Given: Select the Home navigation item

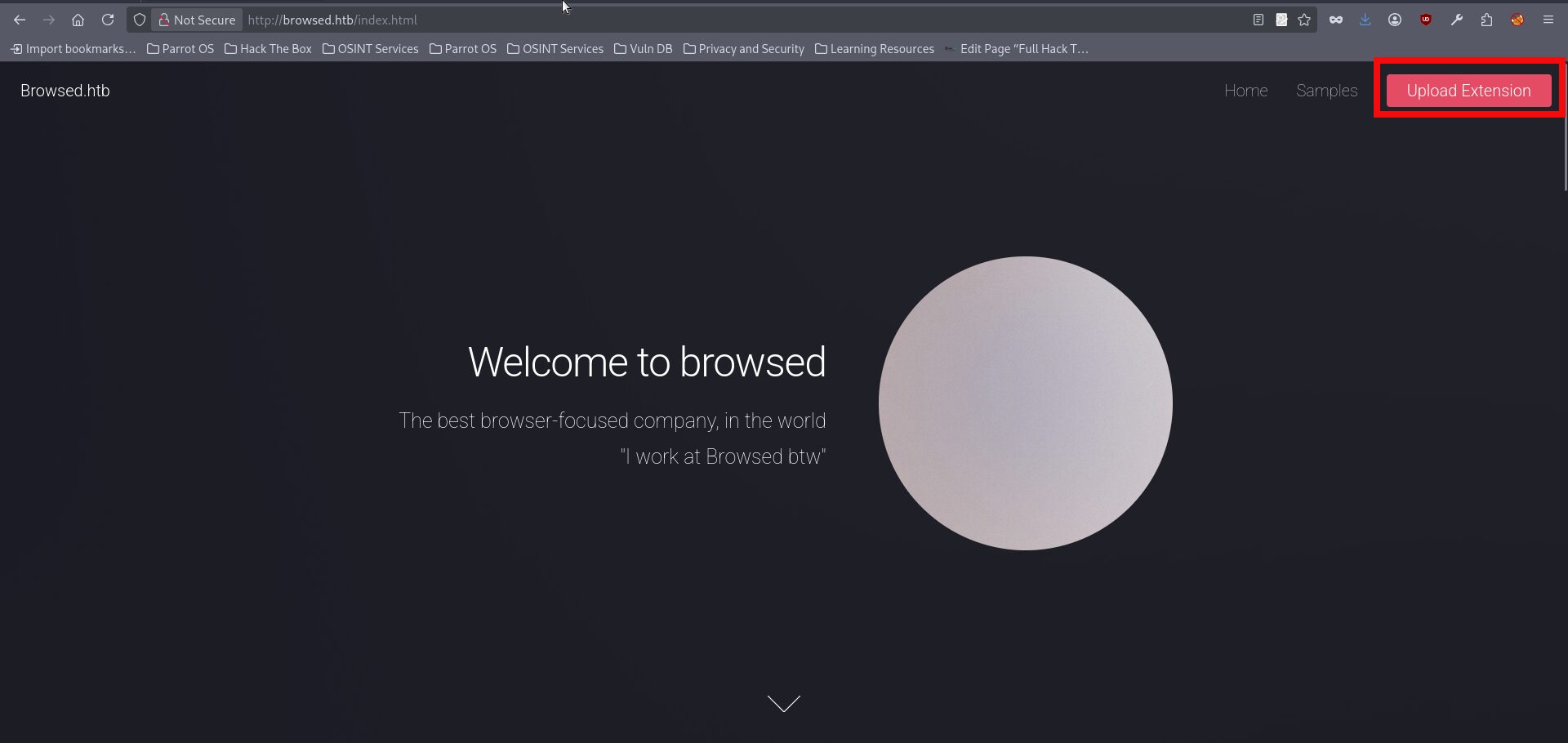Looking at the screenshot, I should coord(1245,91).
